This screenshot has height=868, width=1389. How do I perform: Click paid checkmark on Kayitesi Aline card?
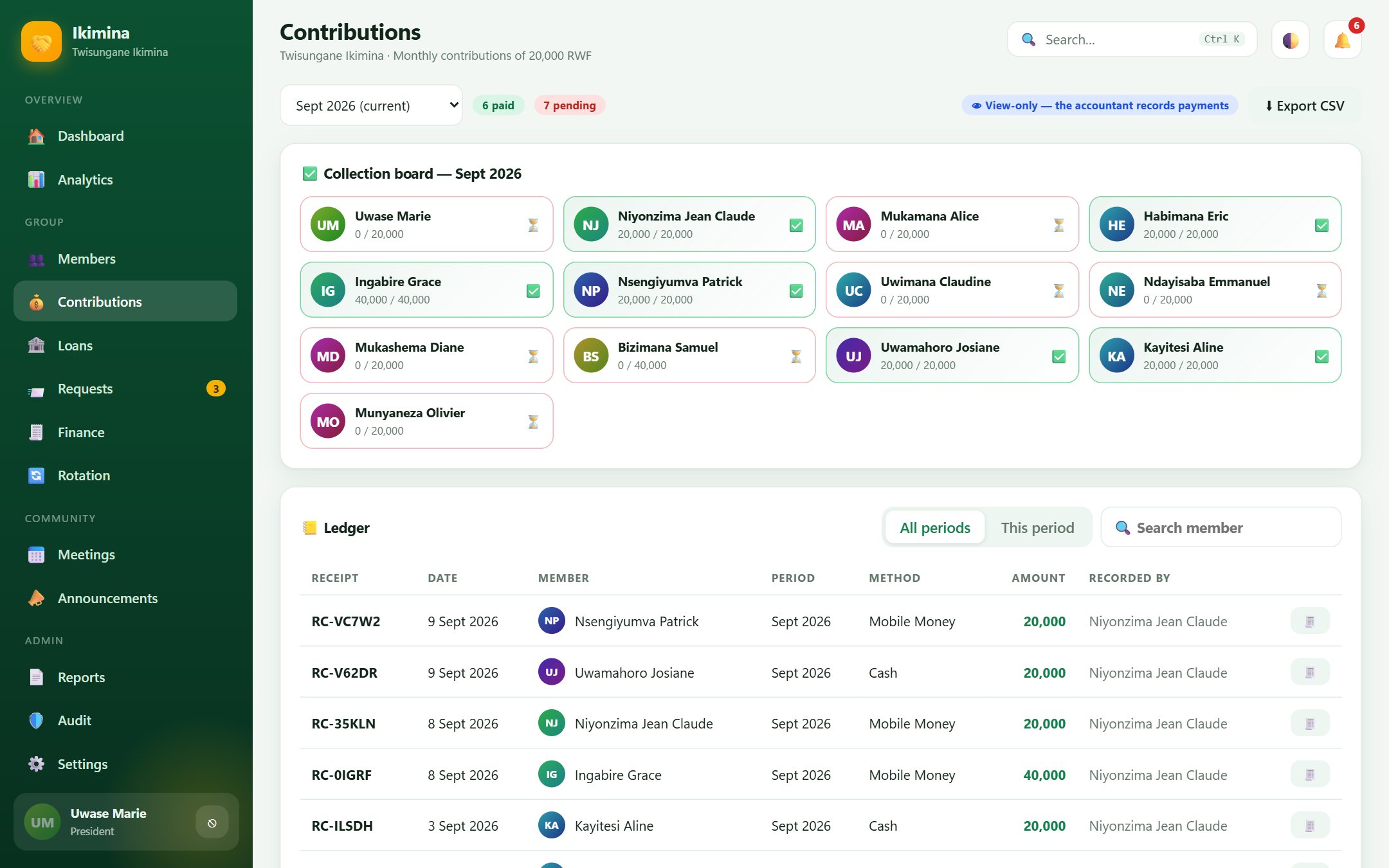(1321, 357)
